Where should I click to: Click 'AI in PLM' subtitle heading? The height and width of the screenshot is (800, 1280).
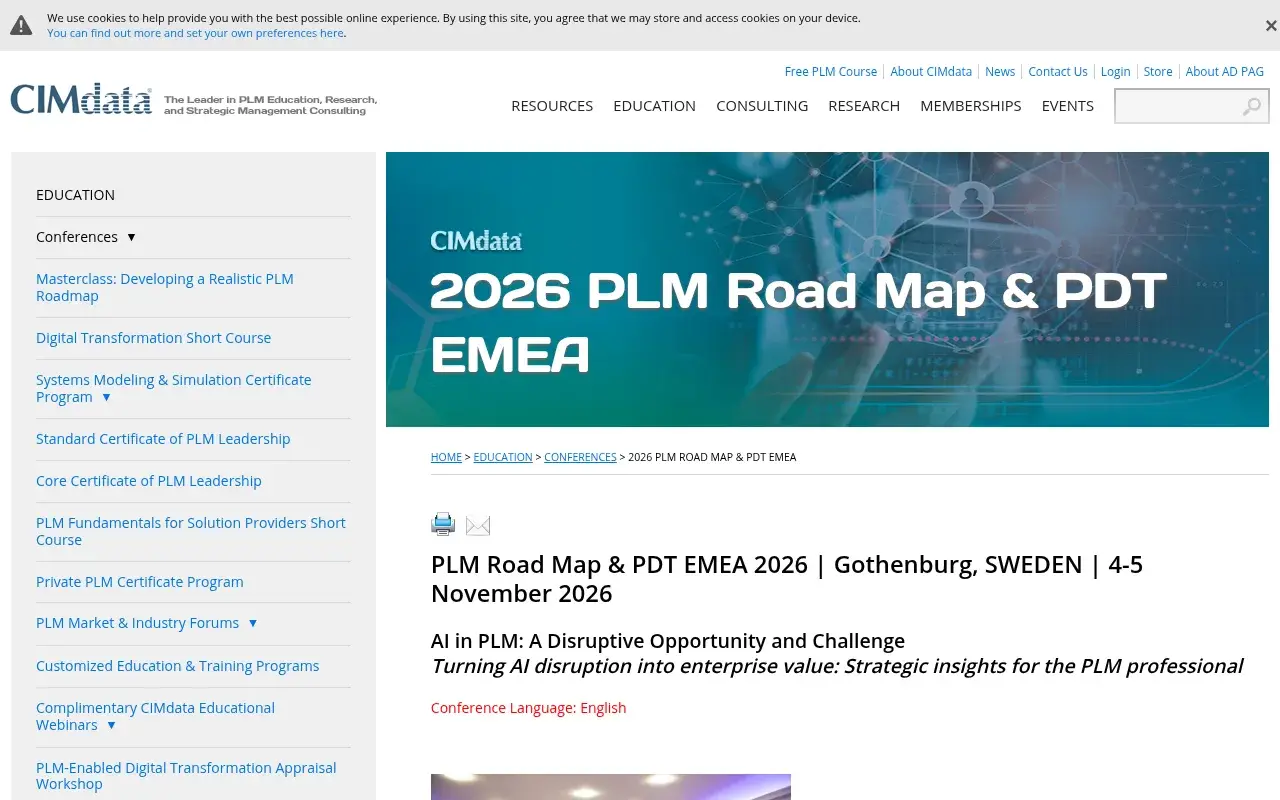tap(668, 641)
